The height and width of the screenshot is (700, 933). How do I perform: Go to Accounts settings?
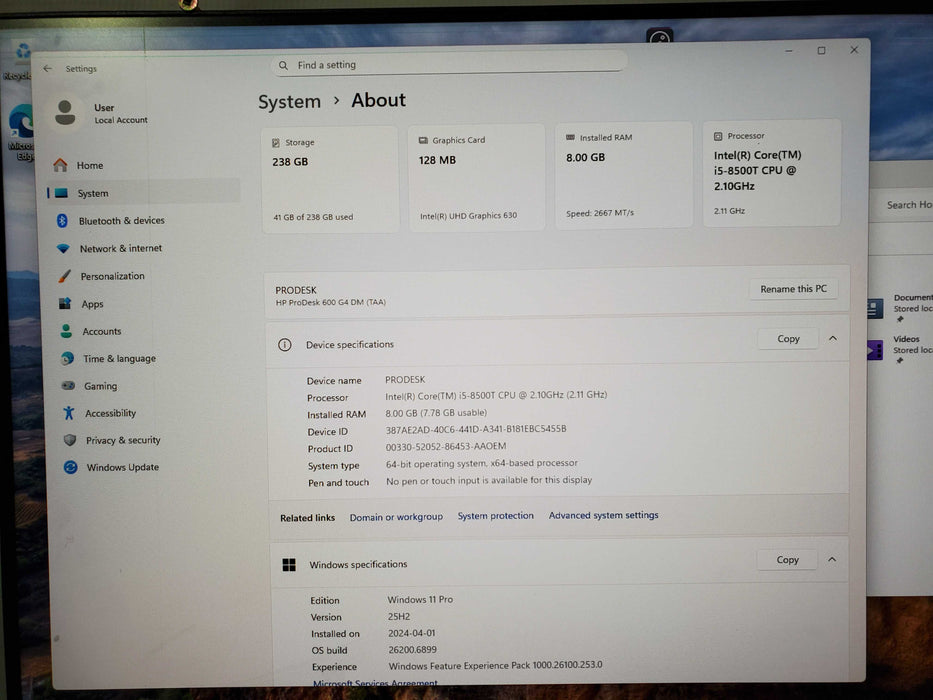(149, 331)
